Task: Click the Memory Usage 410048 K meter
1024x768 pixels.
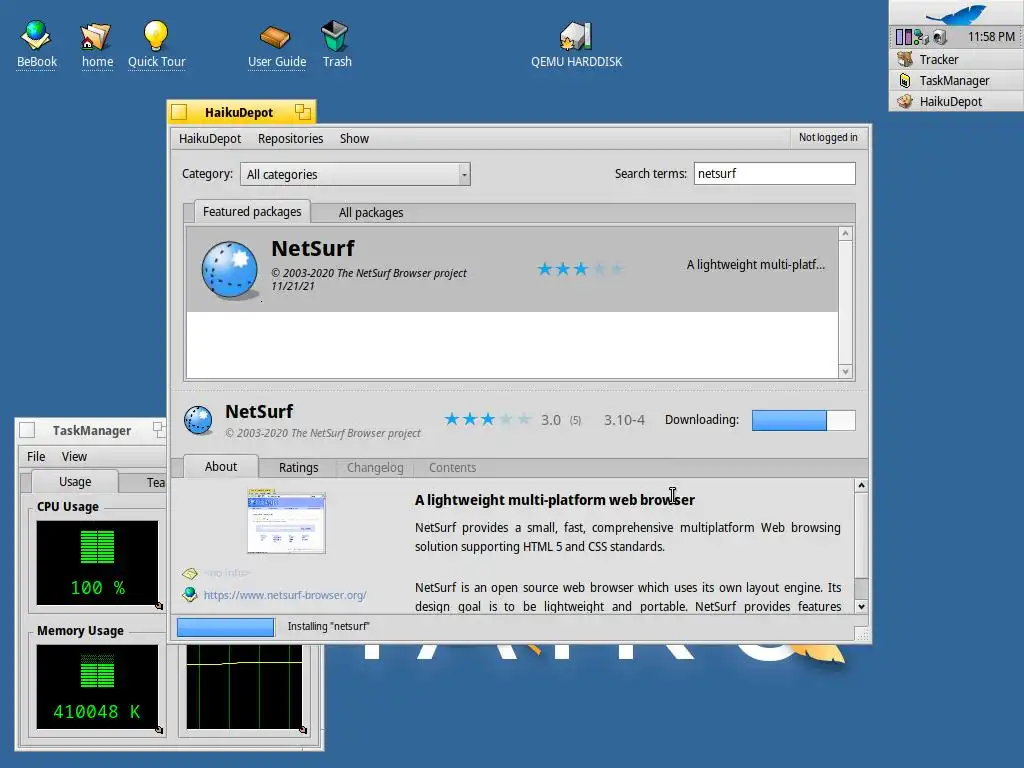Action: click(x=97, y=686)
